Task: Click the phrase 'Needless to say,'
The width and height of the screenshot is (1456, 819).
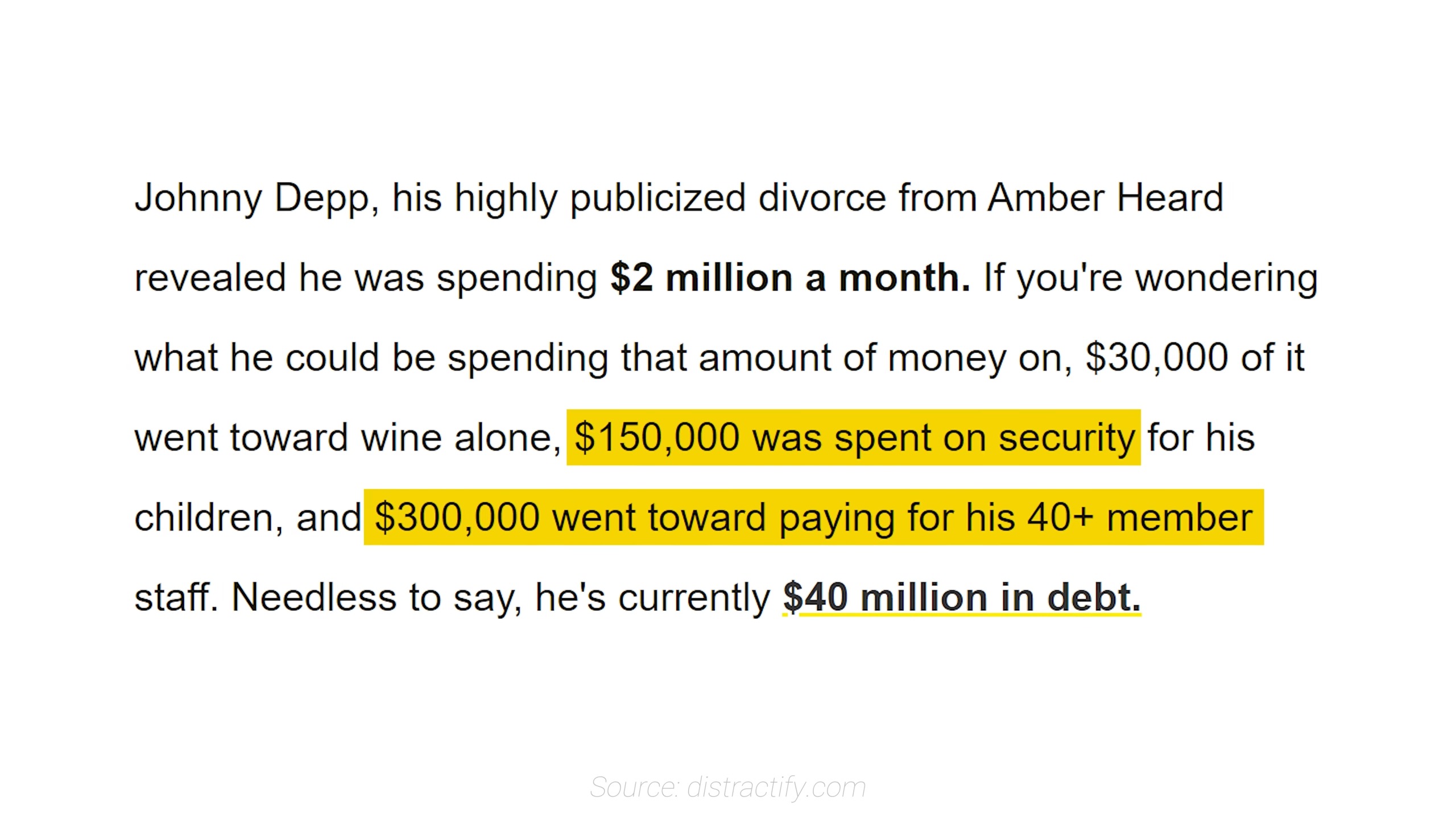Action: point(377,598)
